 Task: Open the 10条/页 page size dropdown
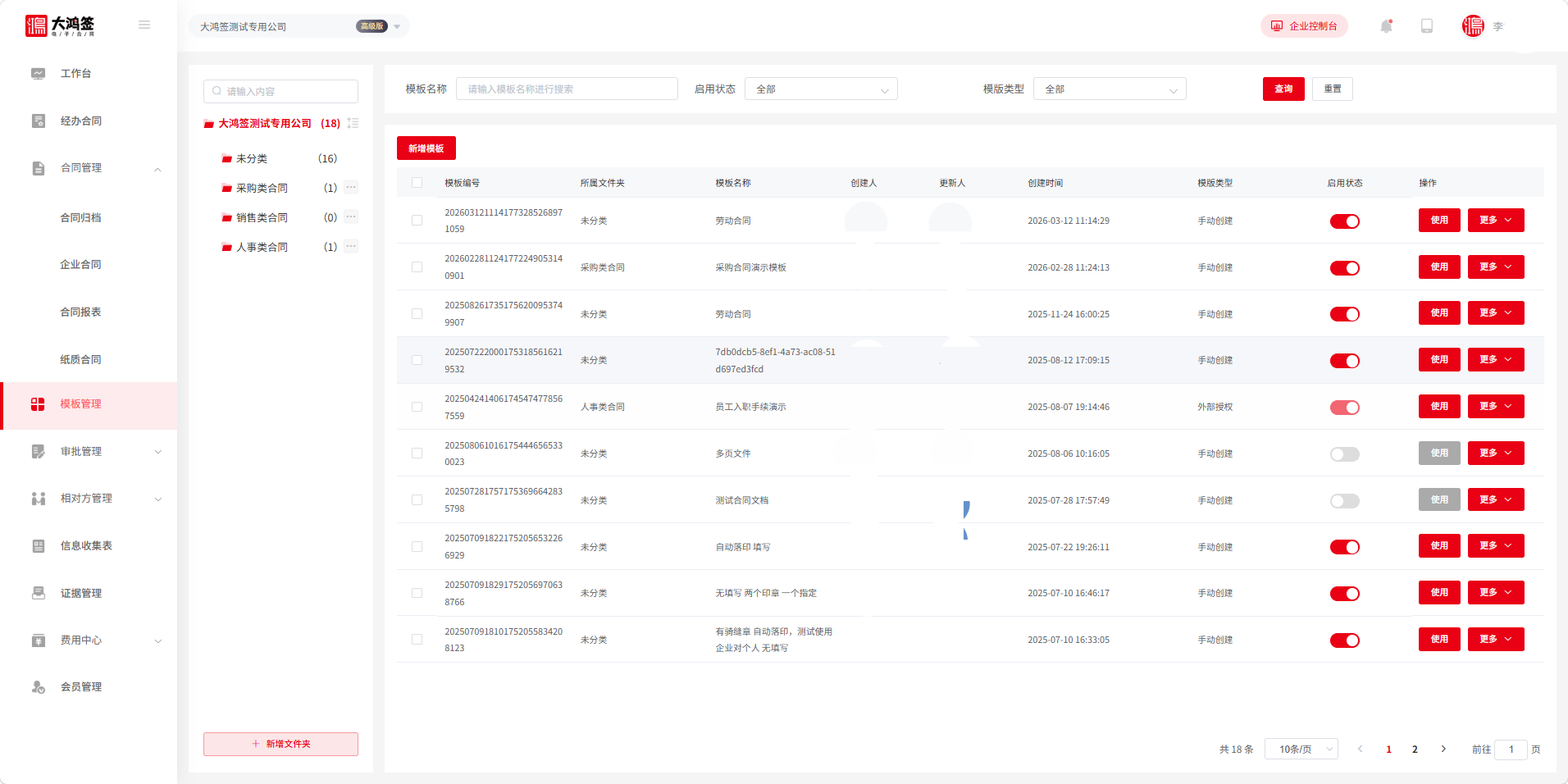pyautogui.click(x=1301, y=749)
